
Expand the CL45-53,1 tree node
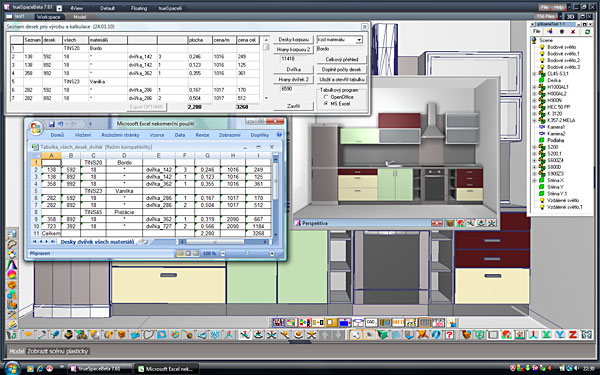pos(535,73)
